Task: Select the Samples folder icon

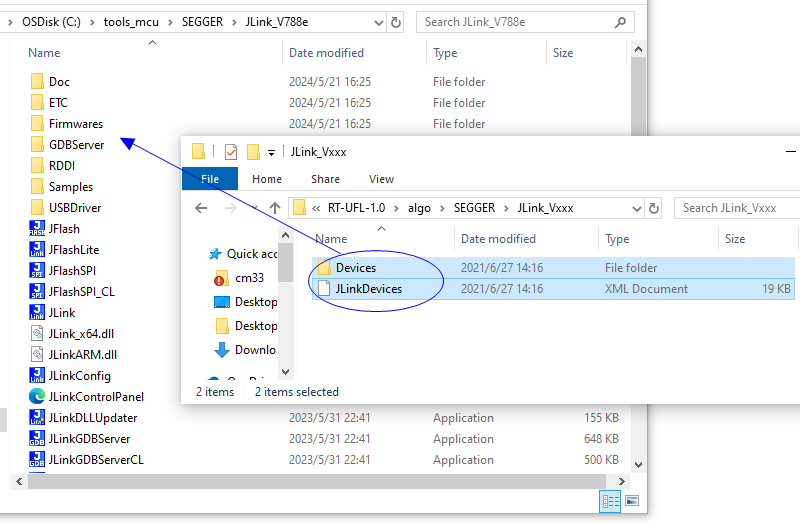Action: [37, 186]
